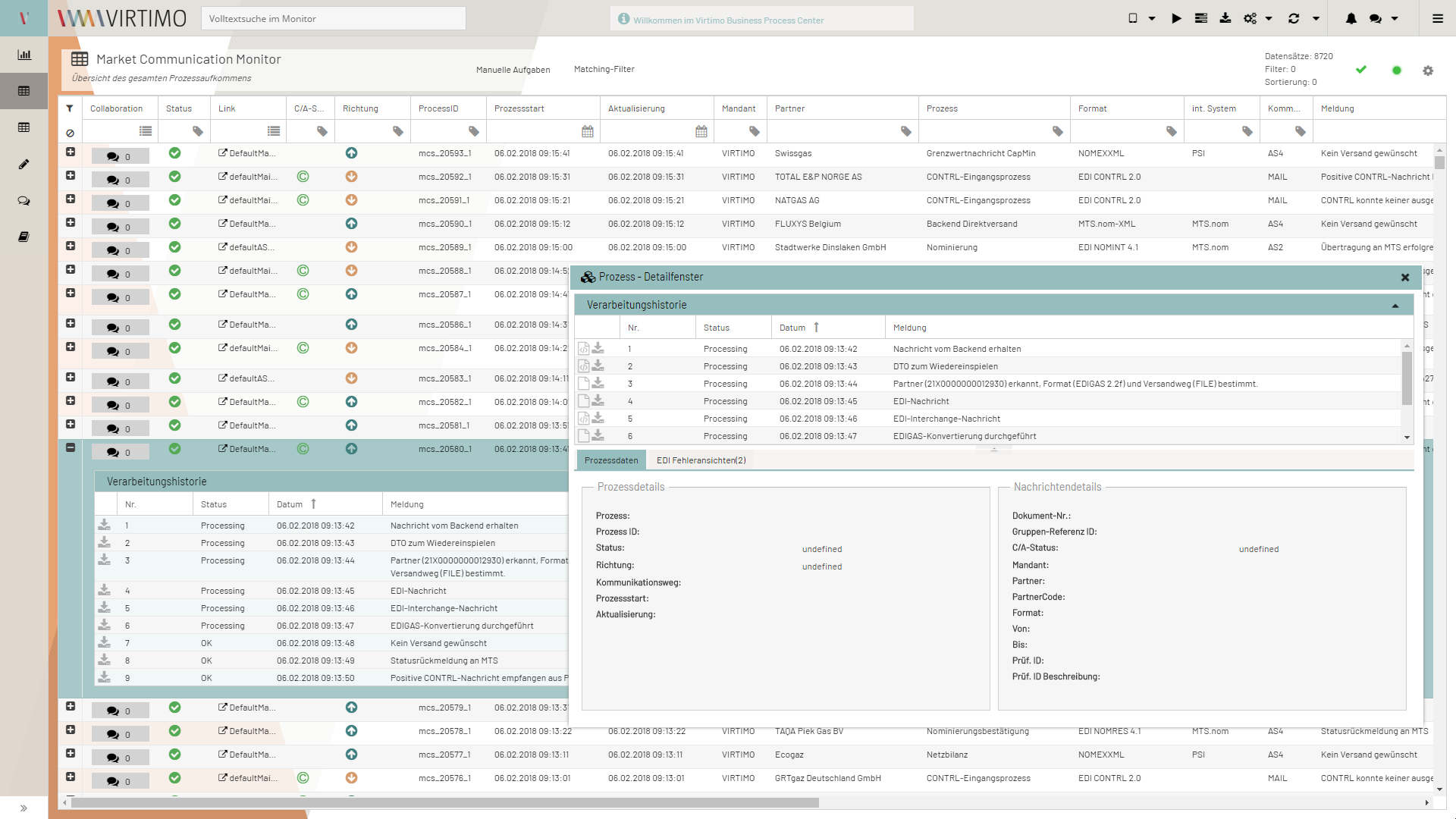The image size is (1456, 819).
Task: Expand the left sidebar with chevrons
Action: click(24, 808)
